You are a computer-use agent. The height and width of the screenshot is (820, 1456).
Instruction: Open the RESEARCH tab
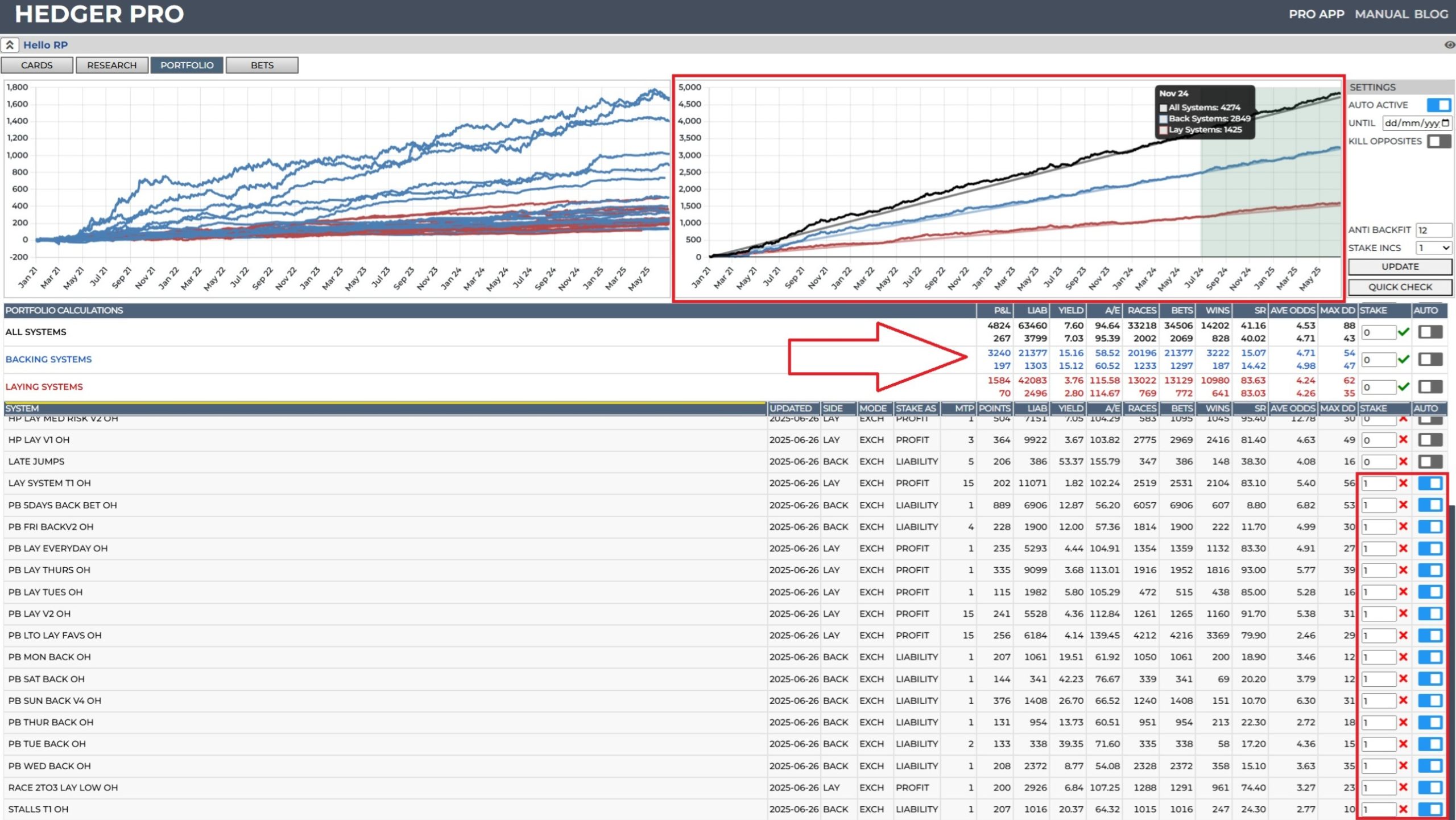(112, 65)
